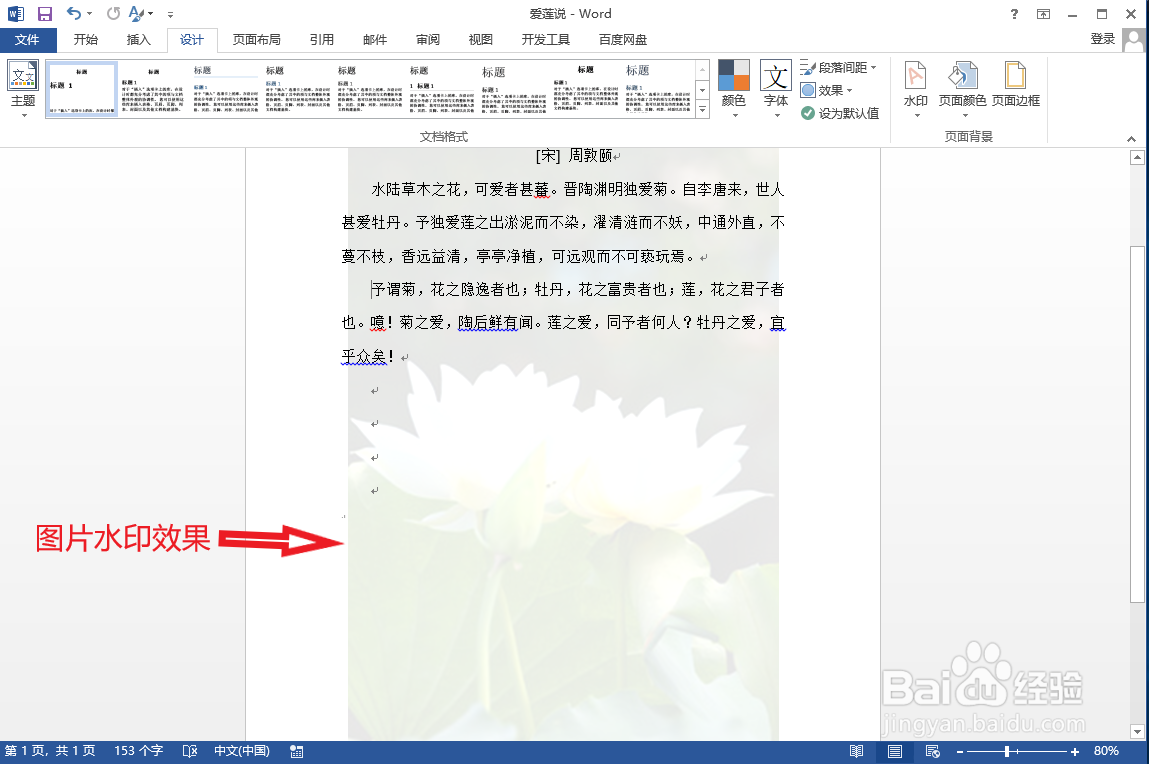
Task: Open the Colors (颜色) palette button
Action: [734, 89]
